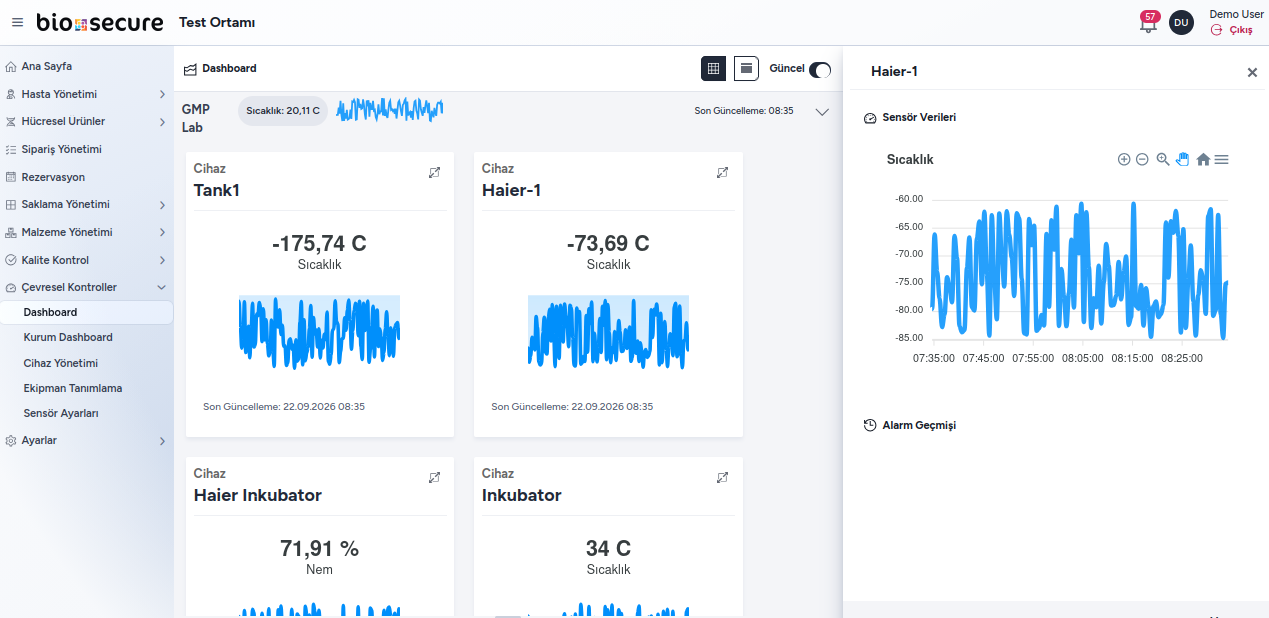Expand the GMP Lab section chevron
The width and height of the screenshot is (1269, 618).
822,112
